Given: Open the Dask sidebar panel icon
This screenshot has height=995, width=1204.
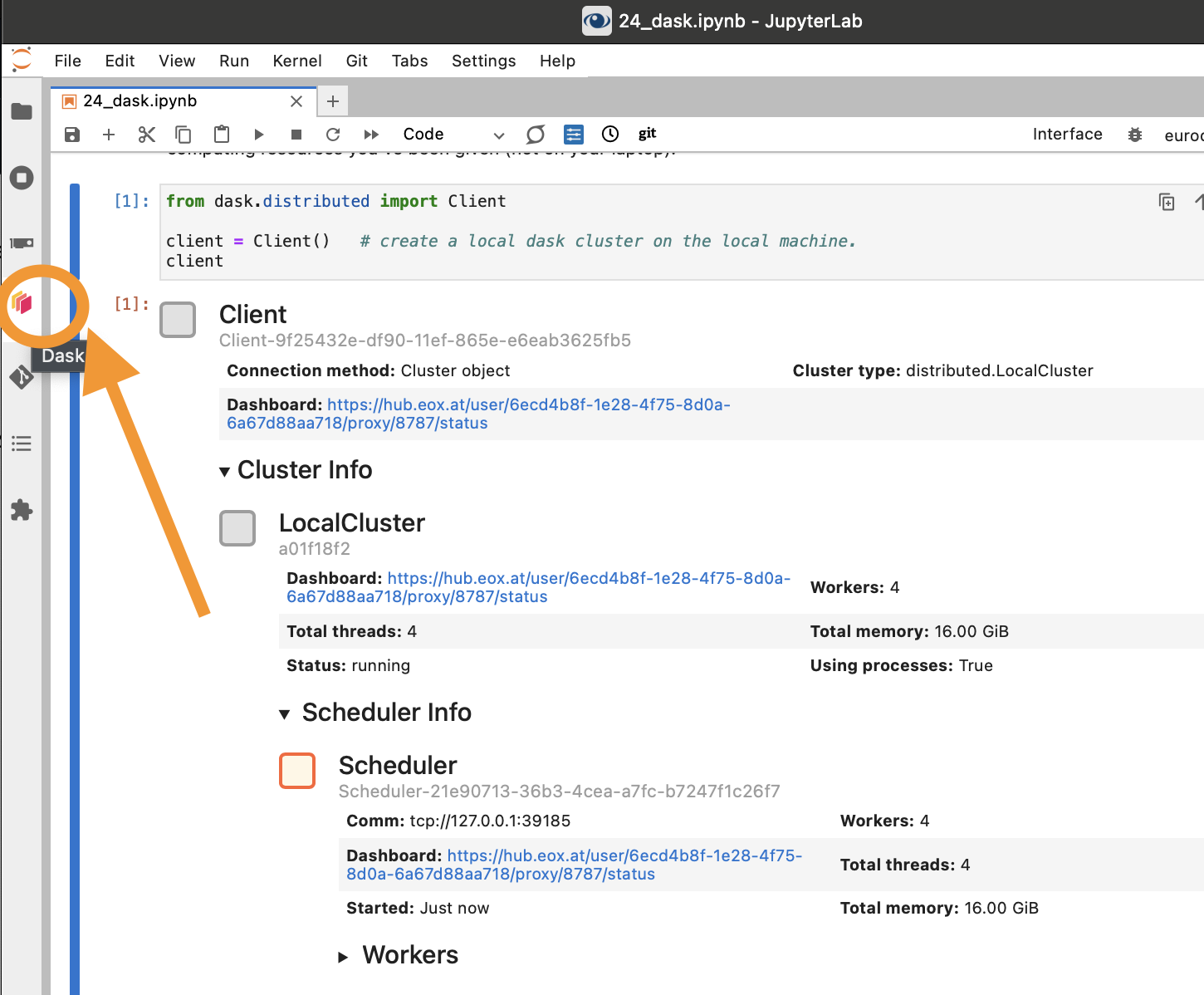Looking at the screenshot, I should pos(22,303).
